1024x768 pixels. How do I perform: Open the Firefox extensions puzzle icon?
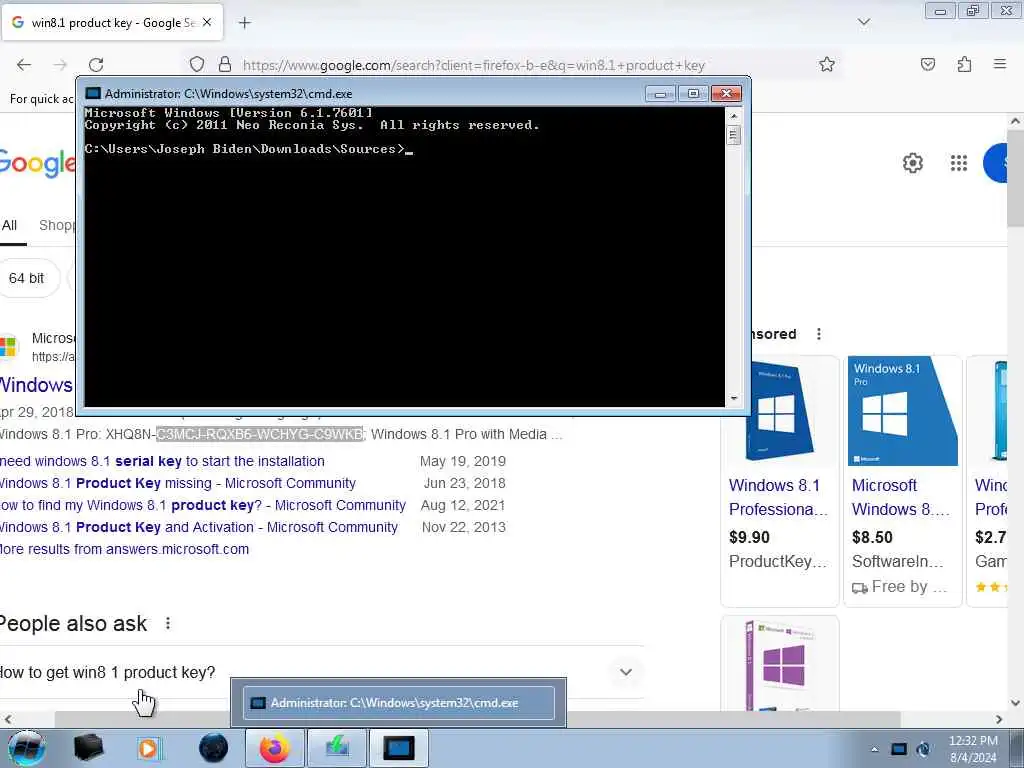(964, 65)
